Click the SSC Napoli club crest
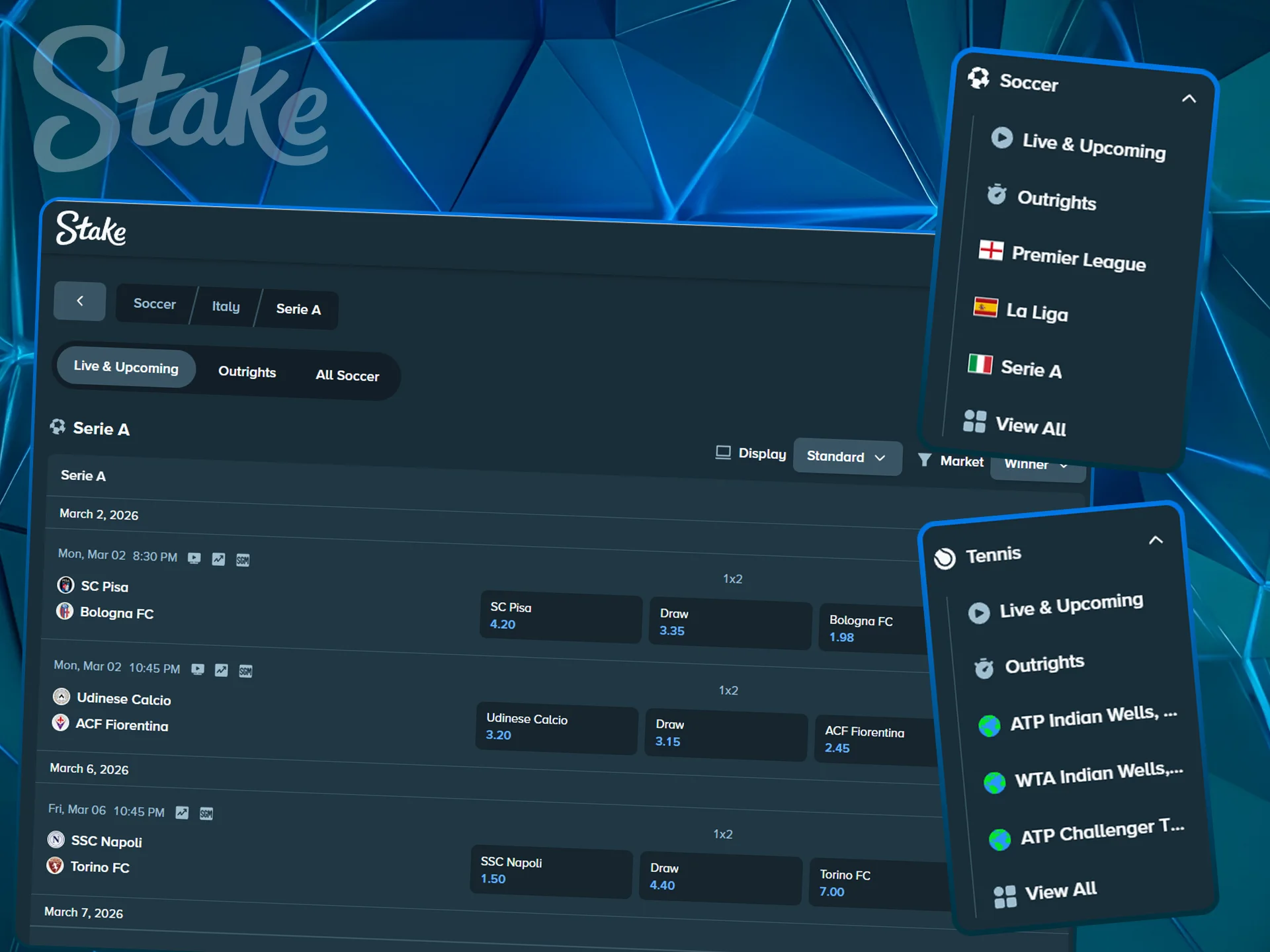This screenshot has width=1270, height=952. coord(56,840)
